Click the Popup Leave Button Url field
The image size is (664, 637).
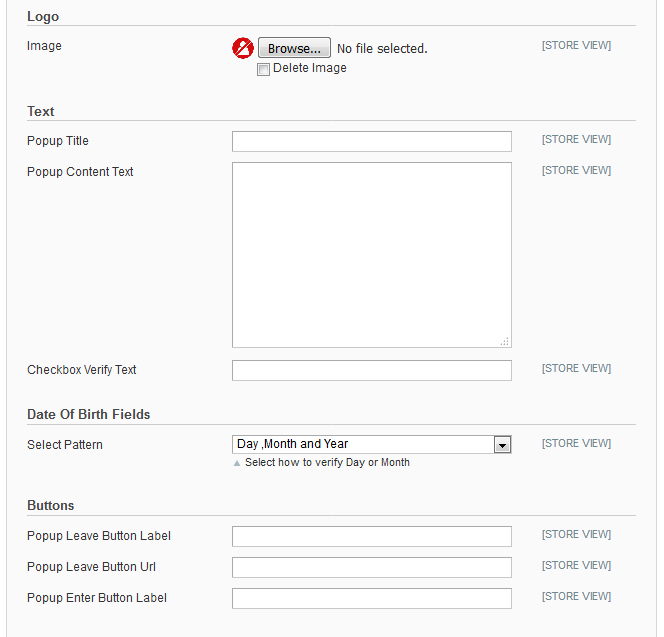pos(371,568)
